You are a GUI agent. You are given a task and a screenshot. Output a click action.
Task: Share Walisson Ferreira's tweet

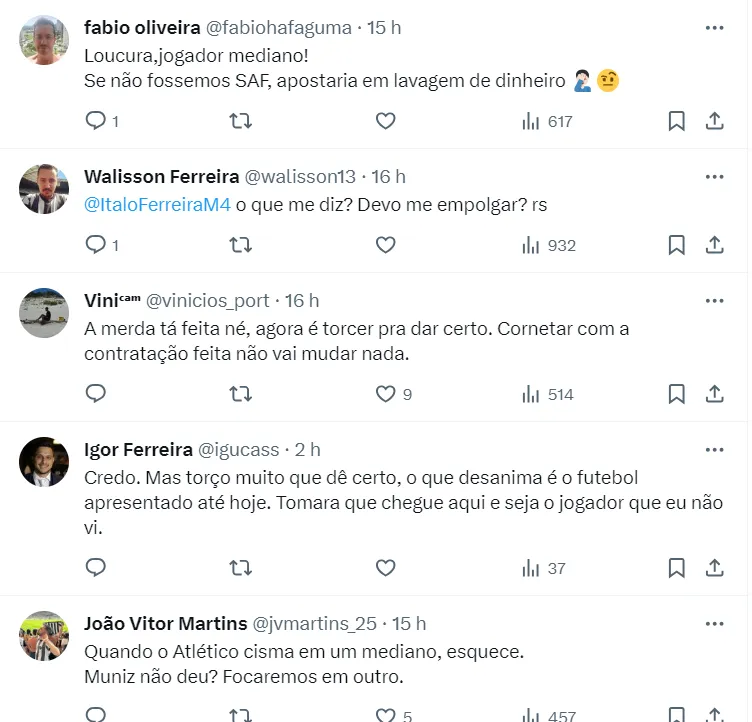point(714,245)
